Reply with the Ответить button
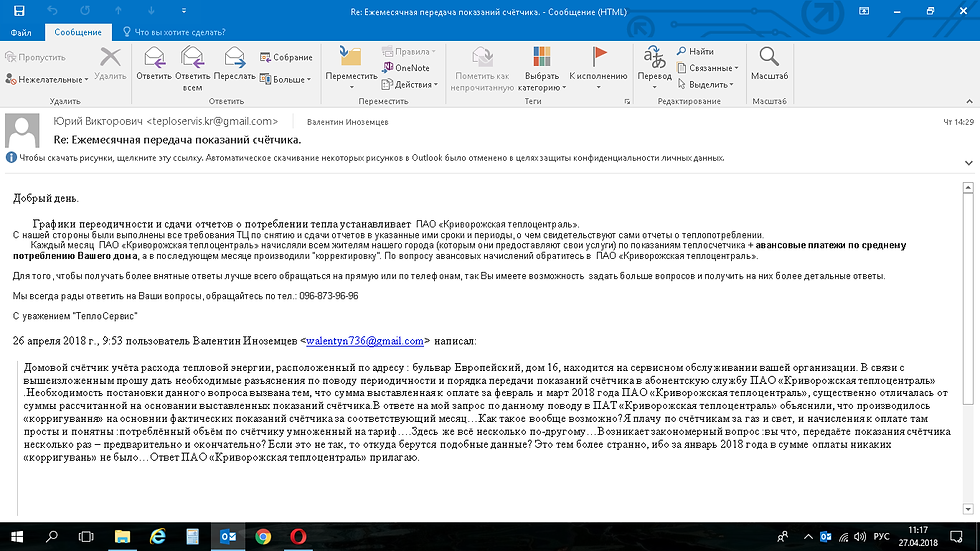 click(x=154, y=64)
